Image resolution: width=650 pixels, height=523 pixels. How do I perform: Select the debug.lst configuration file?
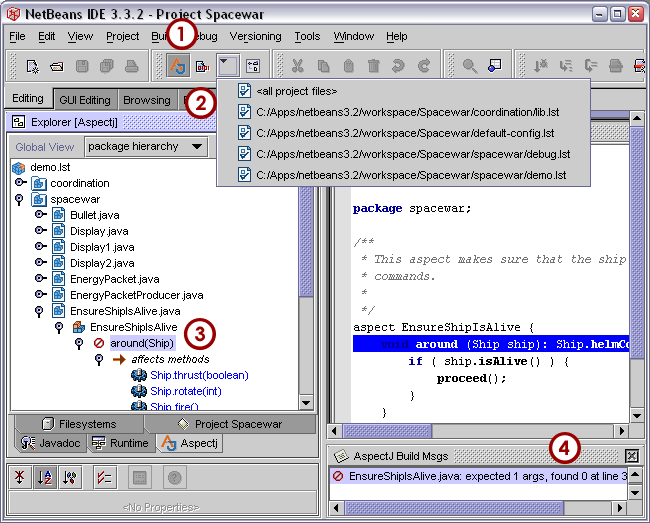[x=412, y=154]
